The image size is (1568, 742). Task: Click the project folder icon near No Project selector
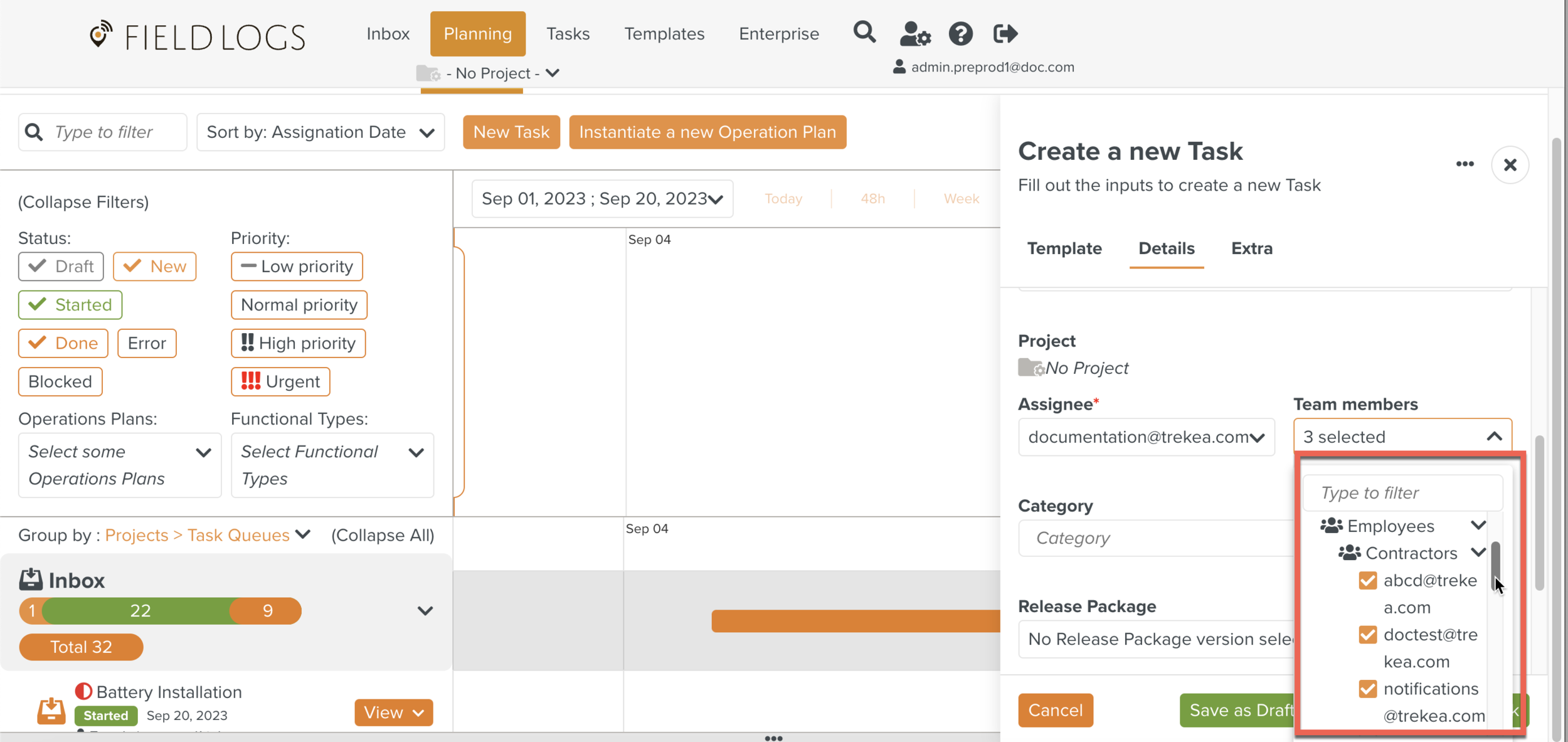[428, 73]
